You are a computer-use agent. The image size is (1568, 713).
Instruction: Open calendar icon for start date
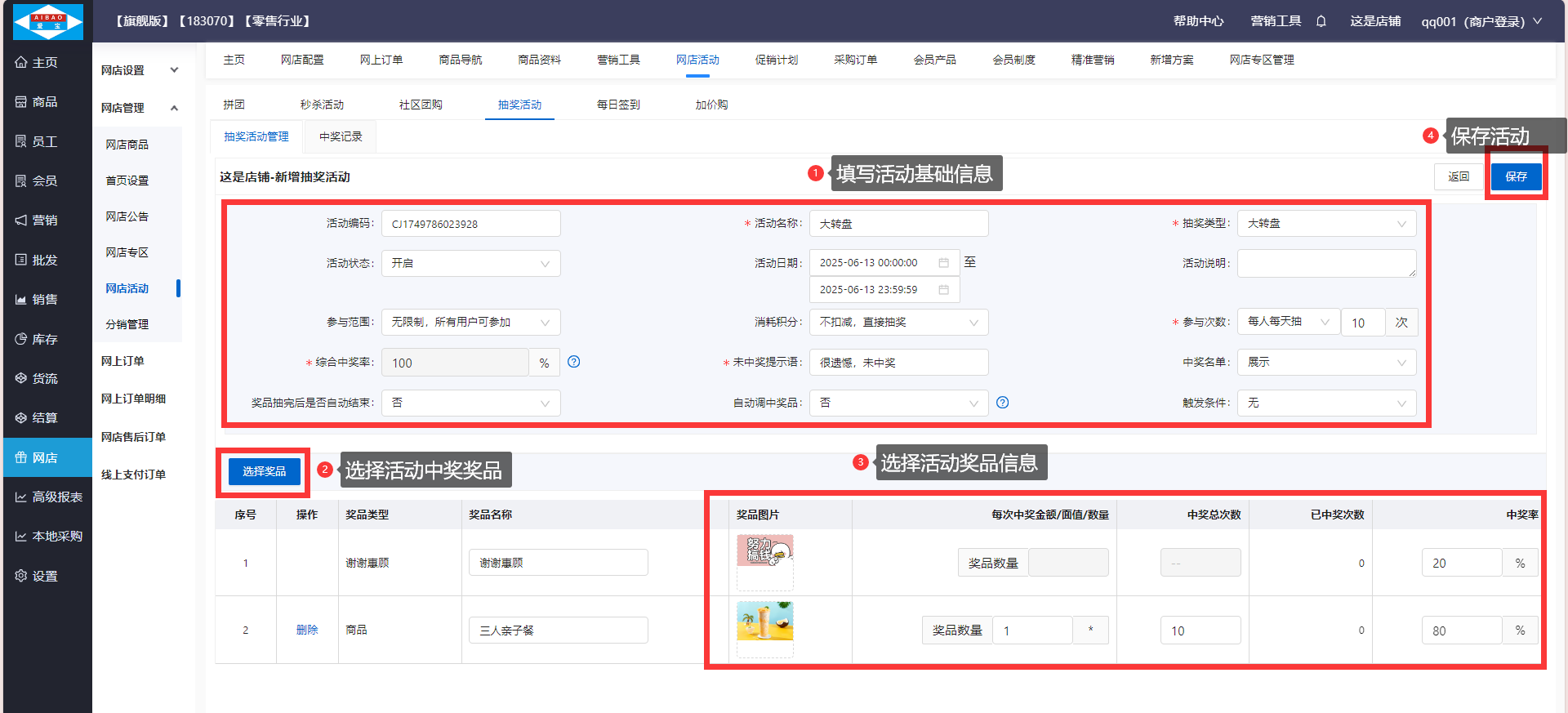click(x=943, y=263)
